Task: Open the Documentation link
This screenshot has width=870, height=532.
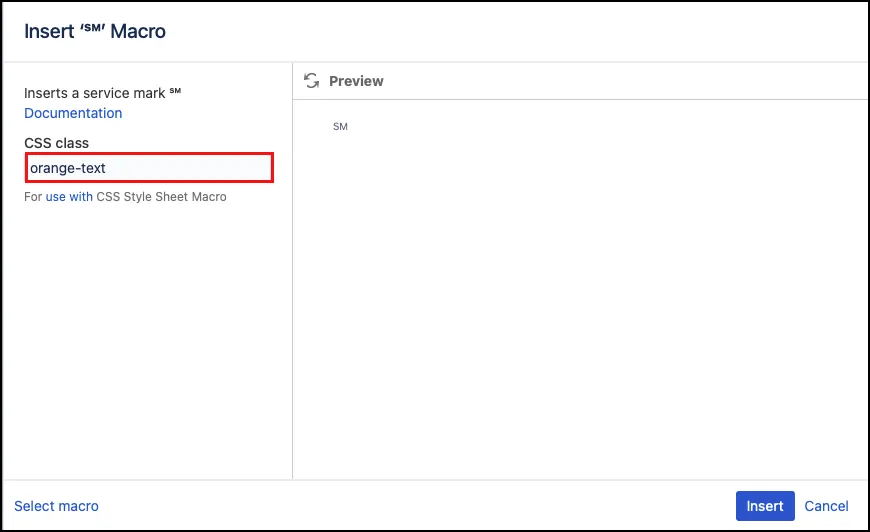Action: point(73,113)
